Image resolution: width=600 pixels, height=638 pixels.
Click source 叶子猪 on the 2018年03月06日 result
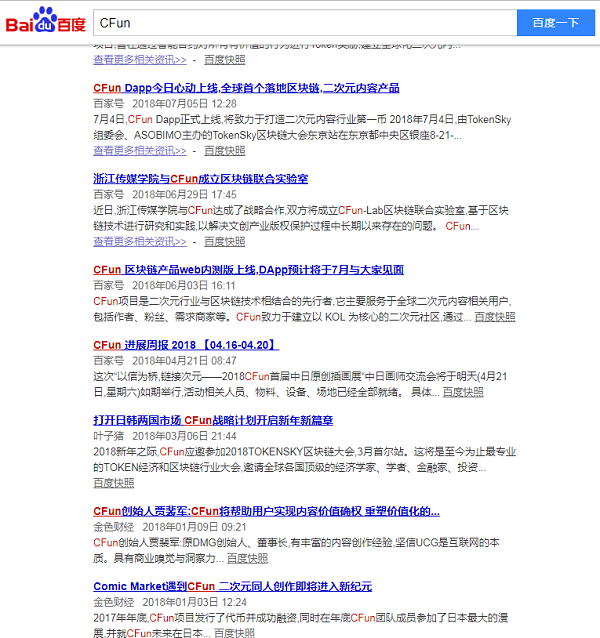click(109, 436)
